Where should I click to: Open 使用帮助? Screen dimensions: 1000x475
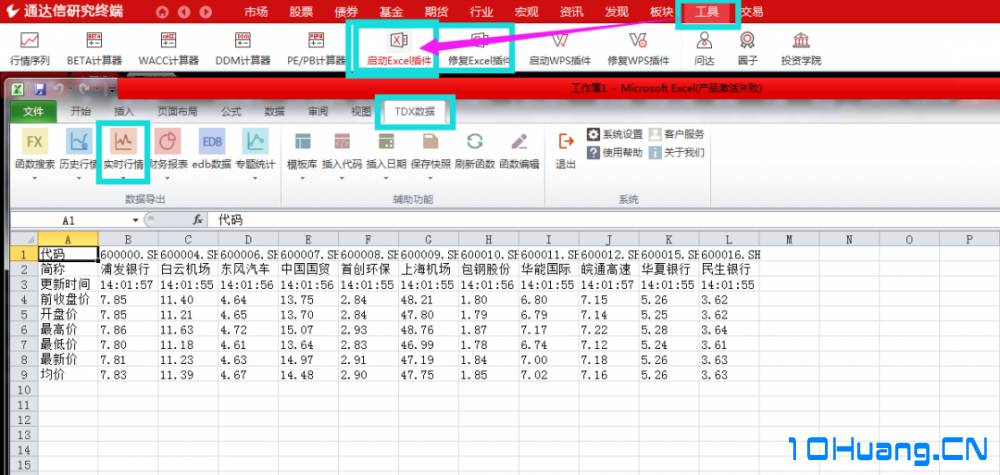click(x=615, y=153)
